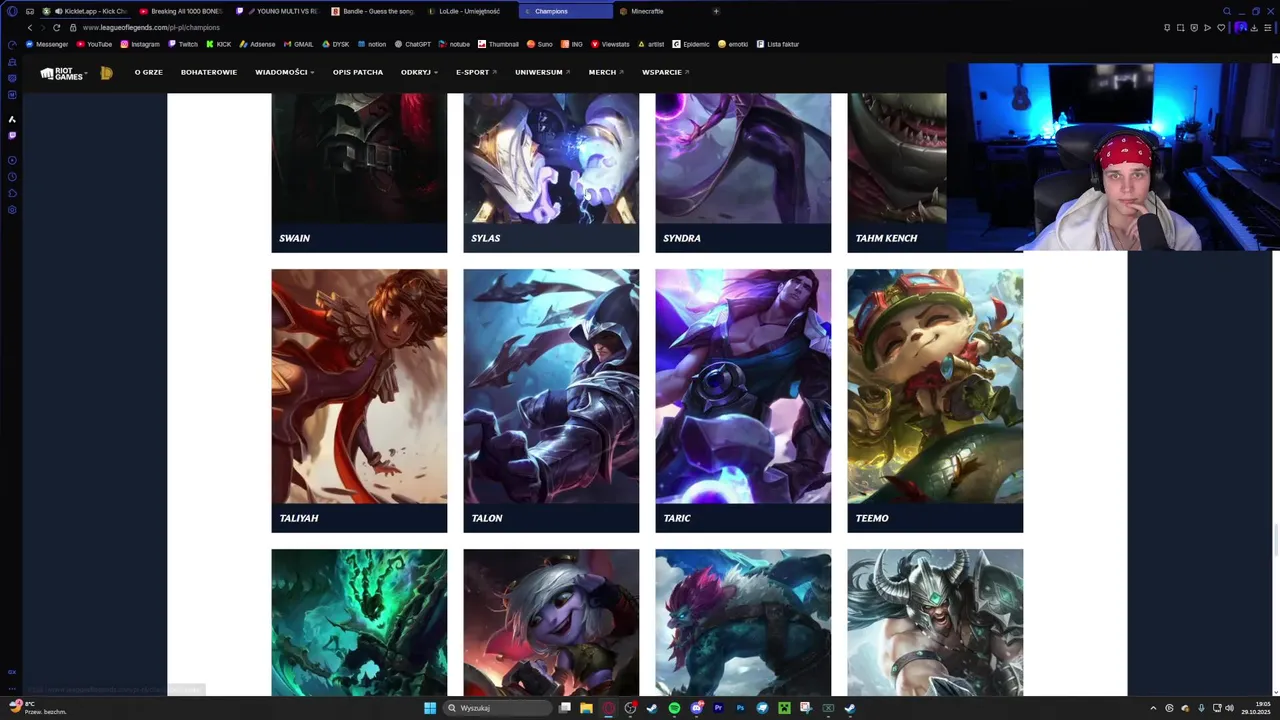Open MERCH external link in navigation
The height and width of the screenshot is (720, 1280).
coord(606,72)
